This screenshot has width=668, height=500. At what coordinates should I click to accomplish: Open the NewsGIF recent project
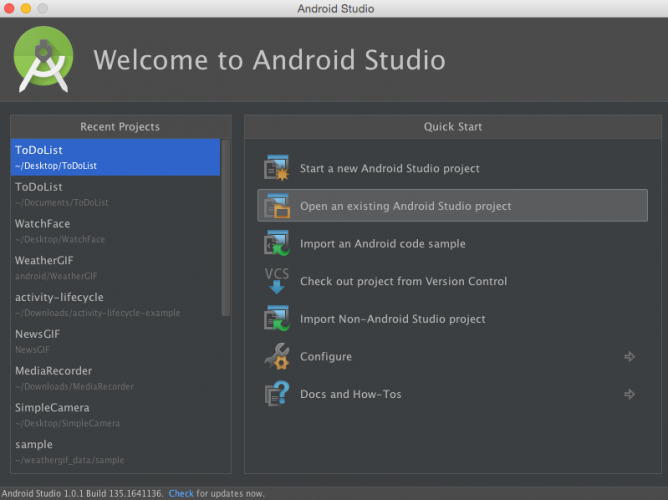point(115,341)
